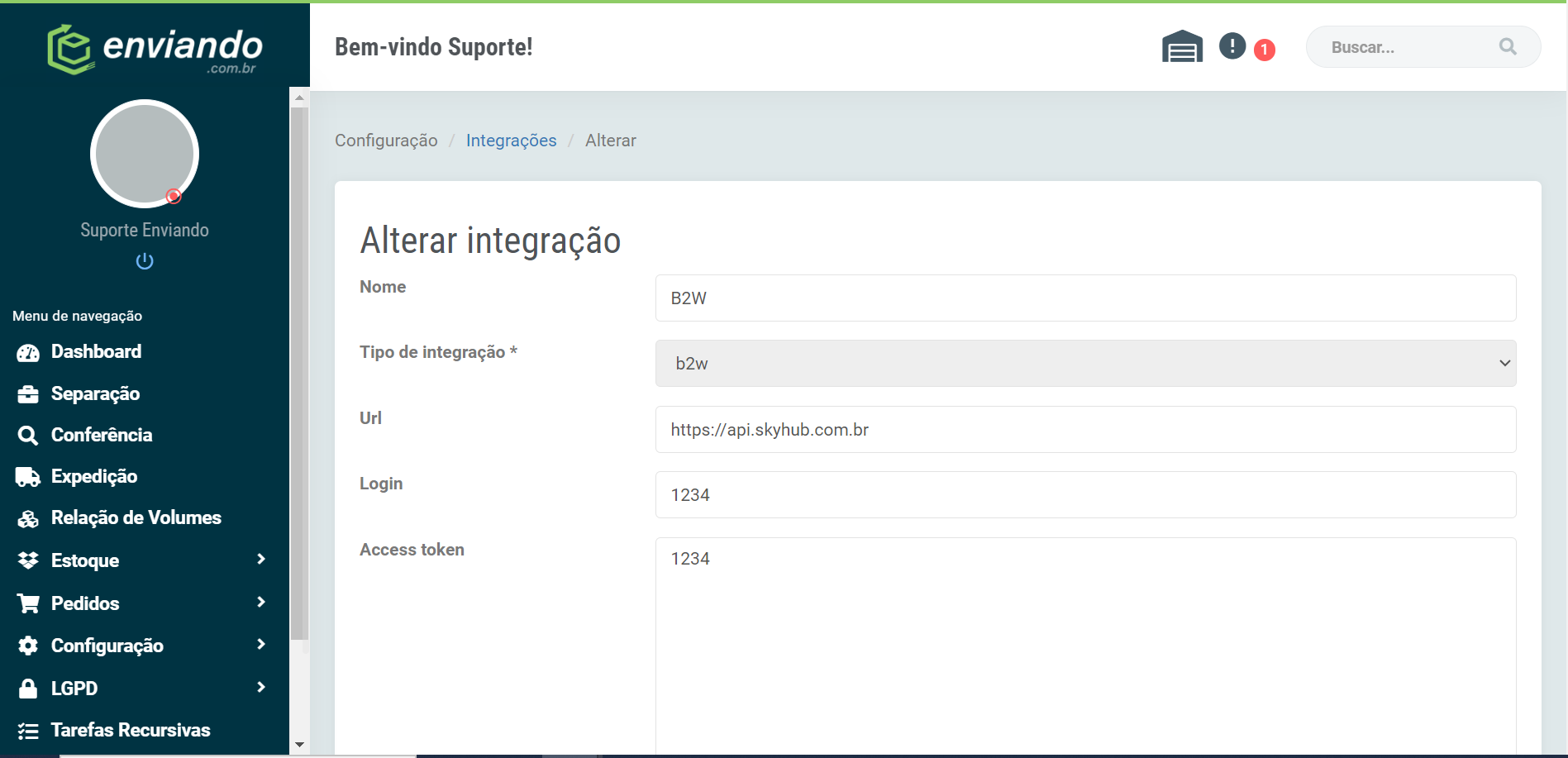
Task: Open the Dashboard menu item
Action: pos(96,351)
